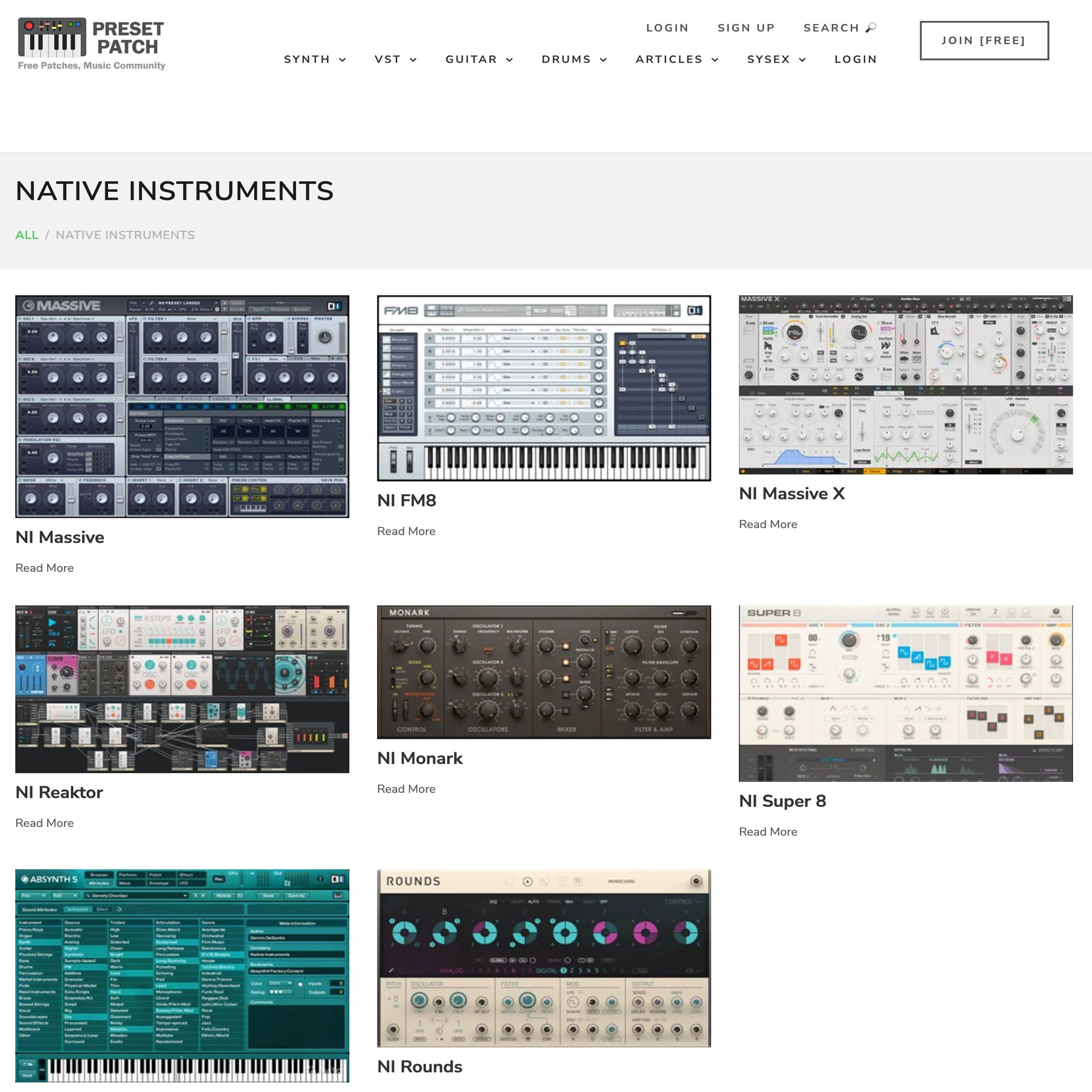Click Read More under NI Super 8
1092x1092 pixels.
[768, 832]
